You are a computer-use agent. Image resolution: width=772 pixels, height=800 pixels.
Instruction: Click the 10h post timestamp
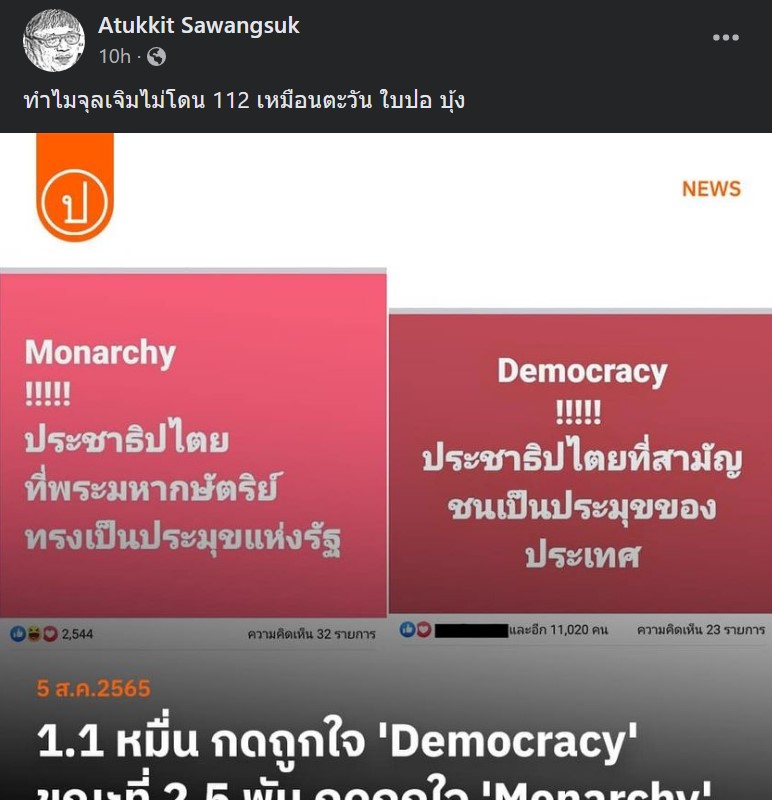pos(115,57)
